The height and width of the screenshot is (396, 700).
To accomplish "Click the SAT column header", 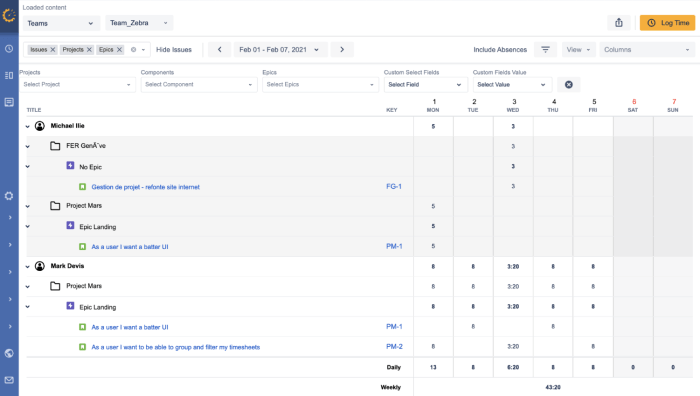I will (633, 105).
